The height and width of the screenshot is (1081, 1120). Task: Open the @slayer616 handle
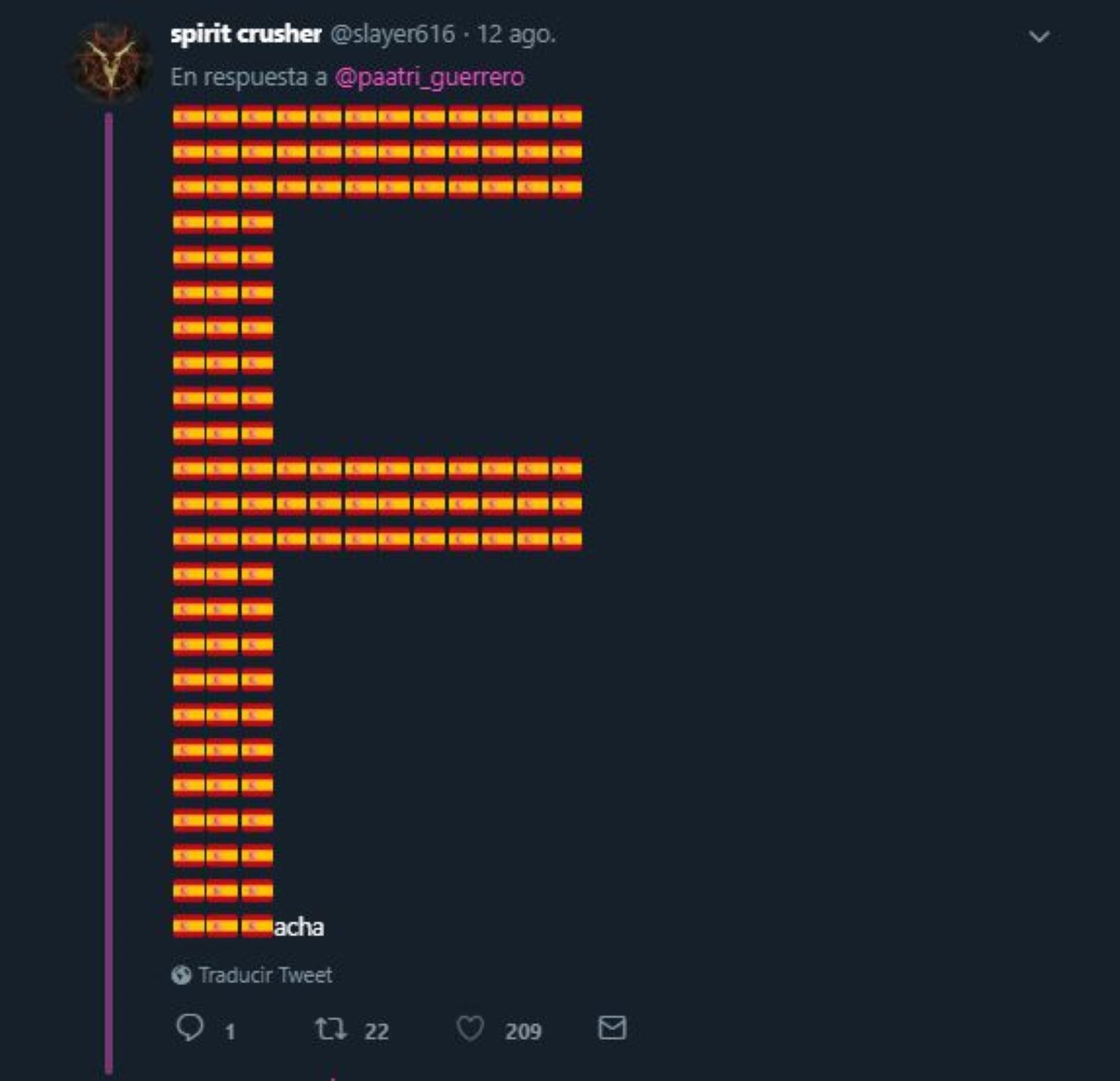[392, 34]
